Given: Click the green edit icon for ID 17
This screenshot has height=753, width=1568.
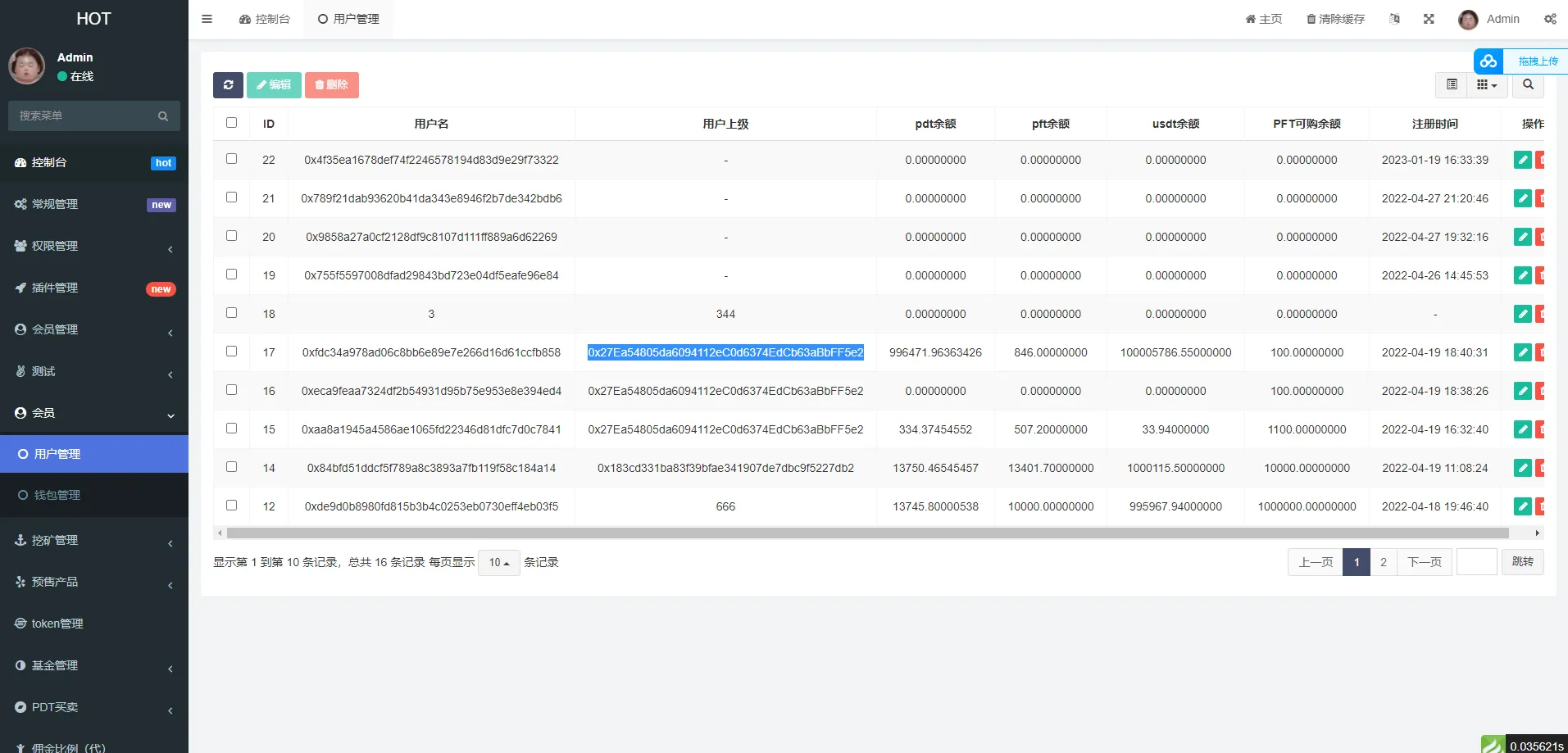Looking at the screenshot, I should pyautogui.click(x=1522, y=352).
